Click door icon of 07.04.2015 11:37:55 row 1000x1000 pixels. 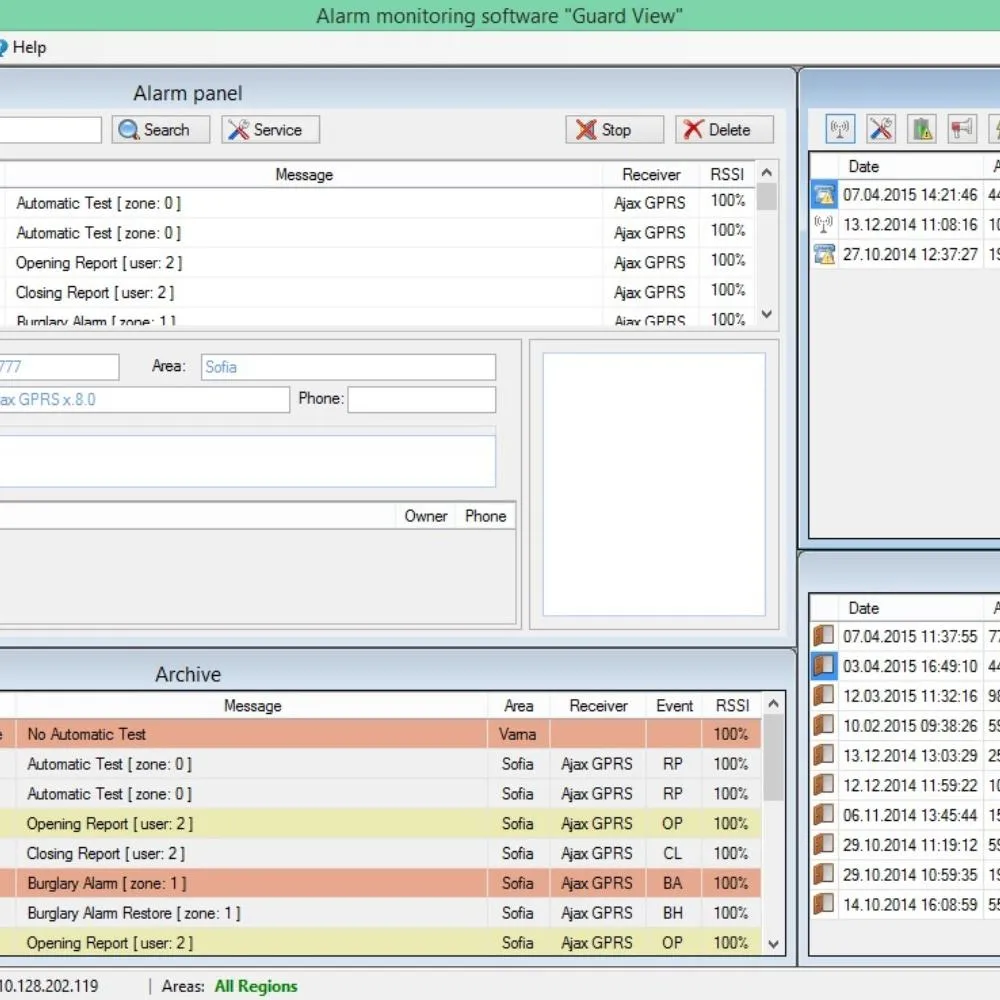pyautogui.click(x=824, y=636)
